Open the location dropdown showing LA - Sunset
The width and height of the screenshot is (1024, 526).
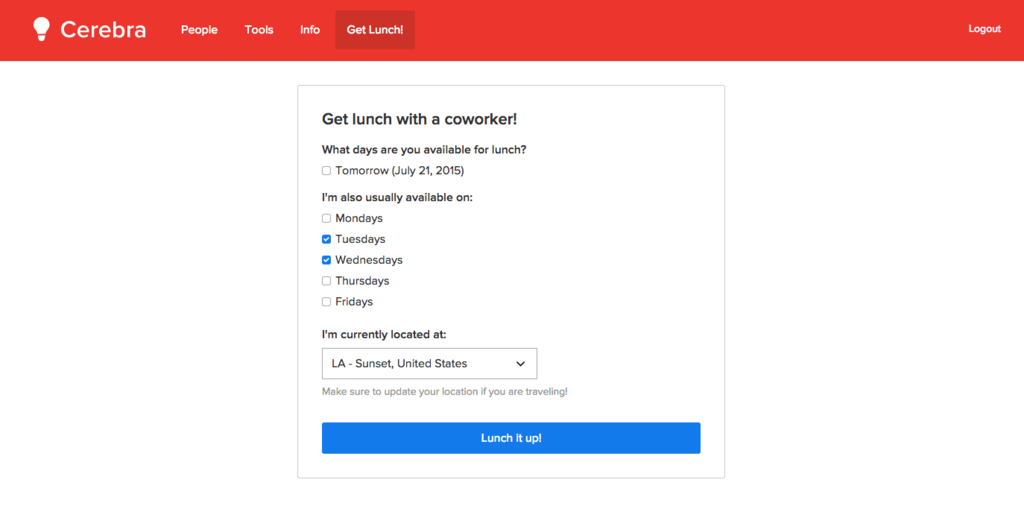tap(430, 363)
